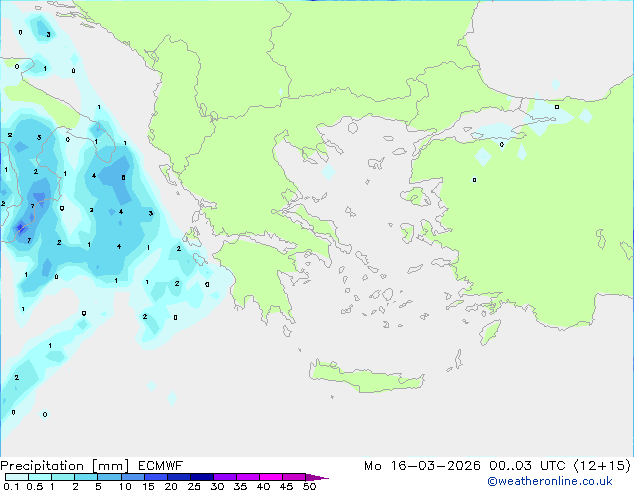Pick the 1–2 mm legend swatch
634x490 pixels.
tap(63, 477)
